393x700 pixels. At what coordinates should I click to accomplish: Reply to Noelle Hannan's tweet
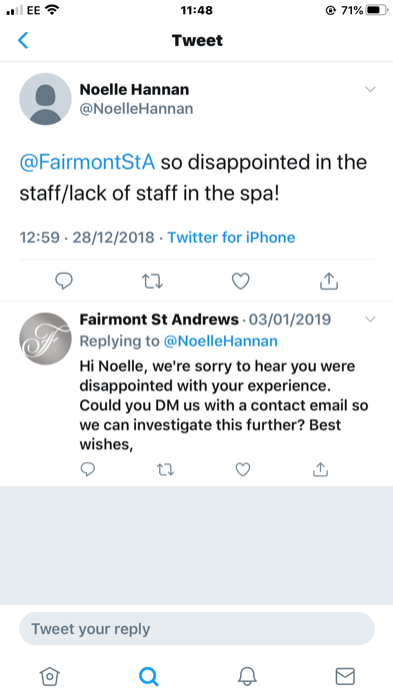[63, 281]
